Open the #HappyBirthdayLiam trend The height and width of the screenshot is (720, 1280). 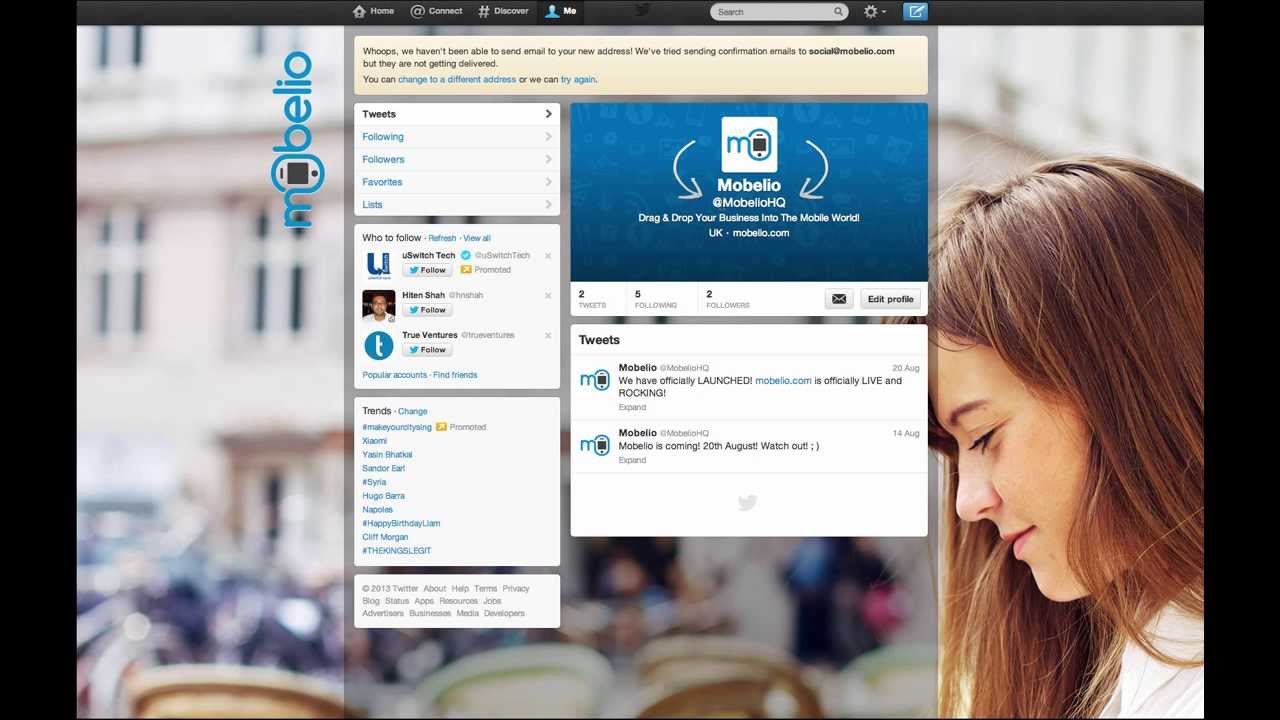(401, 524)
